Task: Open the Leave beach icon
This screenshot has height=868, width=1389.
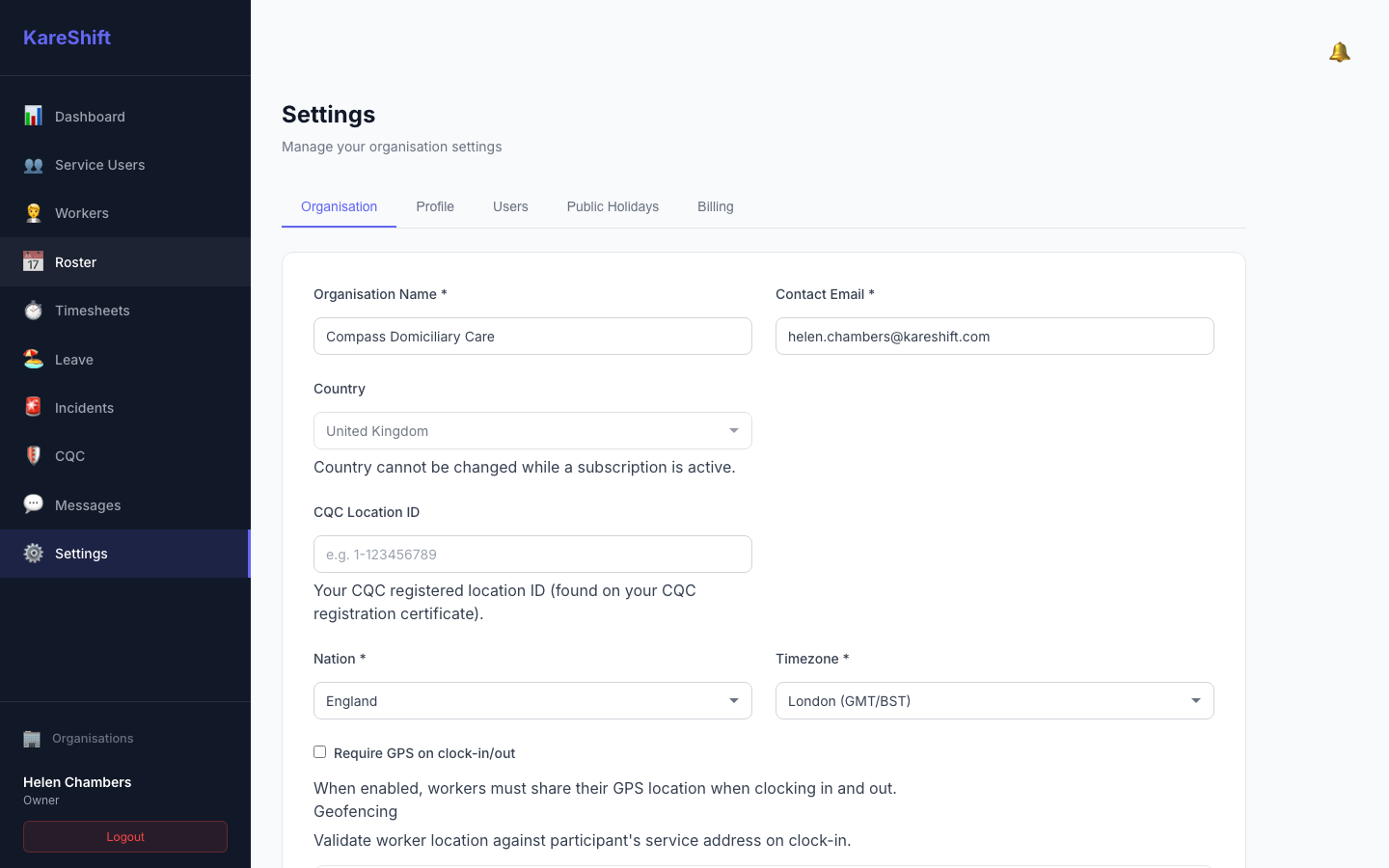Action: [x=34, y=359]
